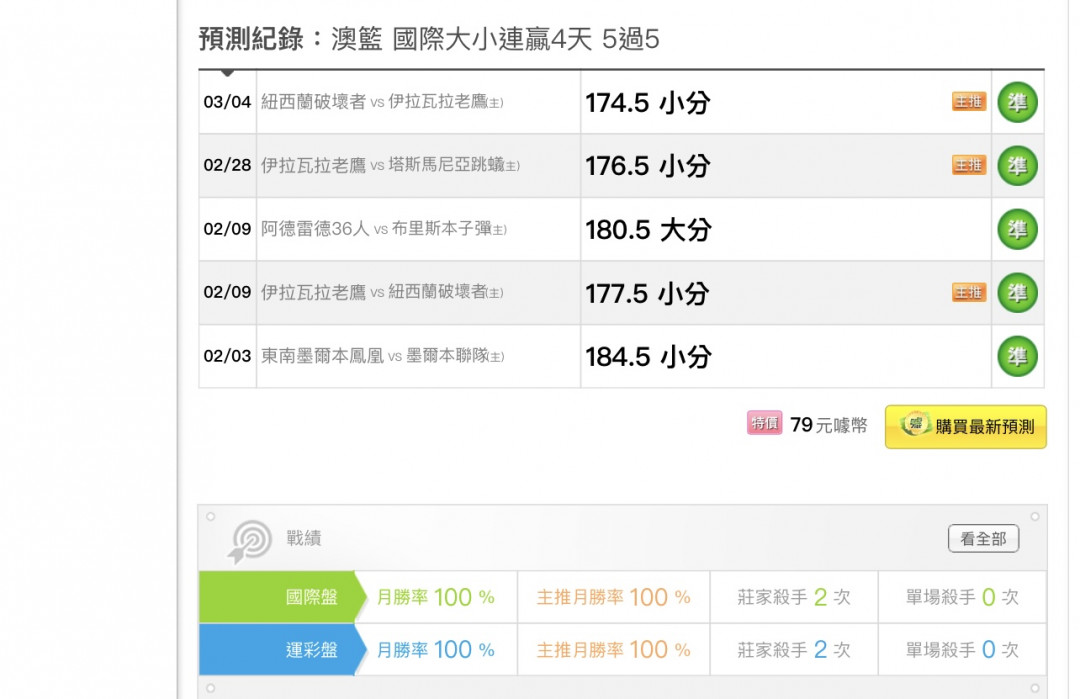The width and height of the screenshot is (1080, 699).
Task: Click the matchup 伊拉瓦拉老鷹 vs 紐西蘭破壞者
Action: [382, 292]
